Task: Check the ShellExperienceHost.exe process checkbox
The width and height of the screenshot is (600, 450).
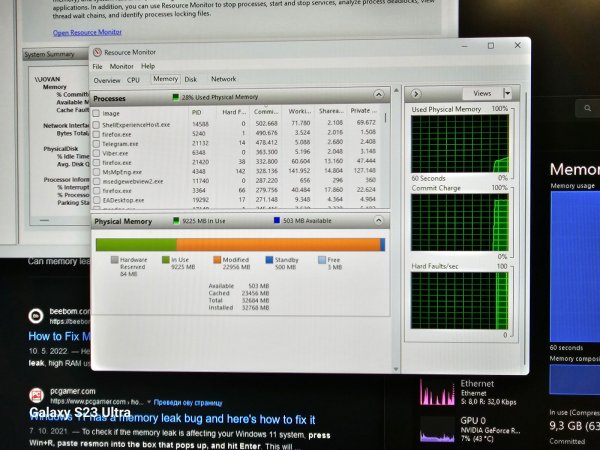Action: (96, 125)
